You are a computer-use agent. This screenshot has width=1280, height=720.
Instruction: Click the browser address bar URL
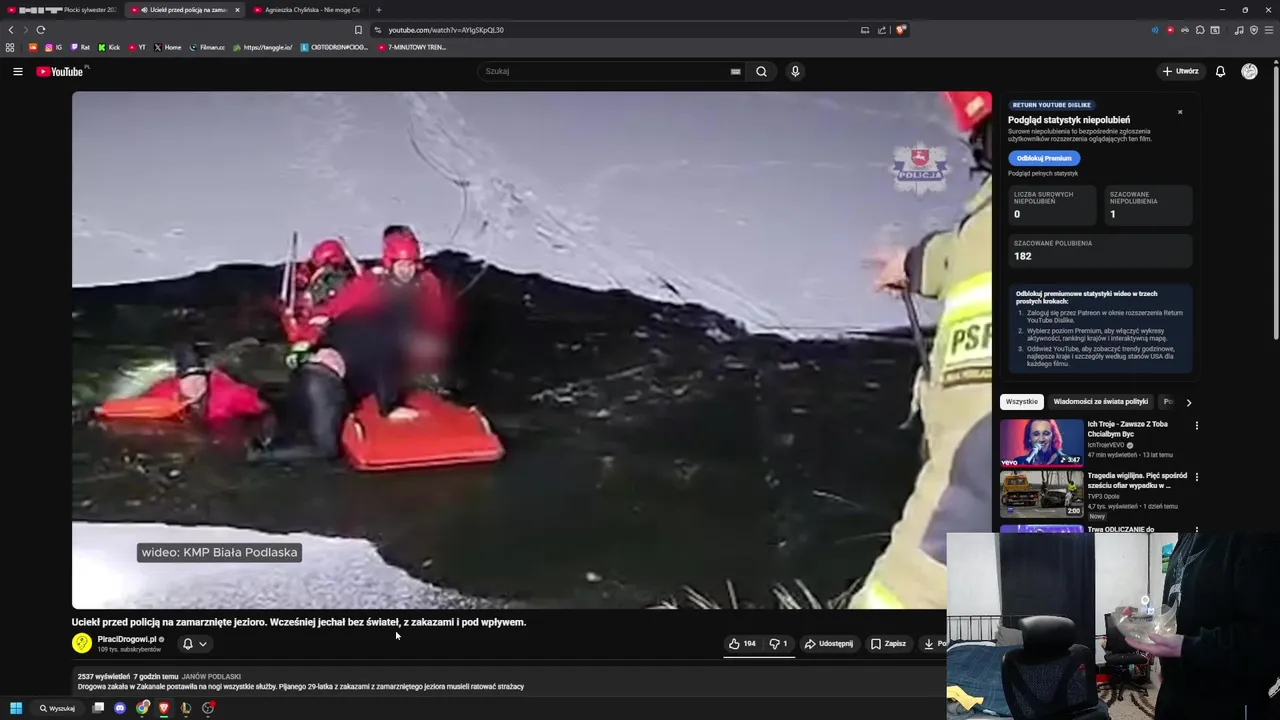446,30
